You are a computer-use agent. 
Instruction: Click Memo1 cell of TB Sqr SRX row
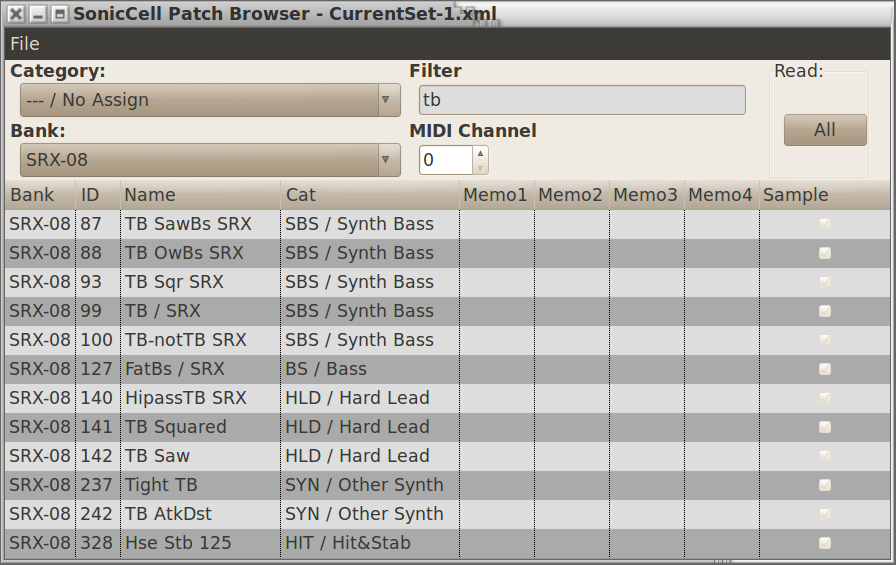pos(497,282)
